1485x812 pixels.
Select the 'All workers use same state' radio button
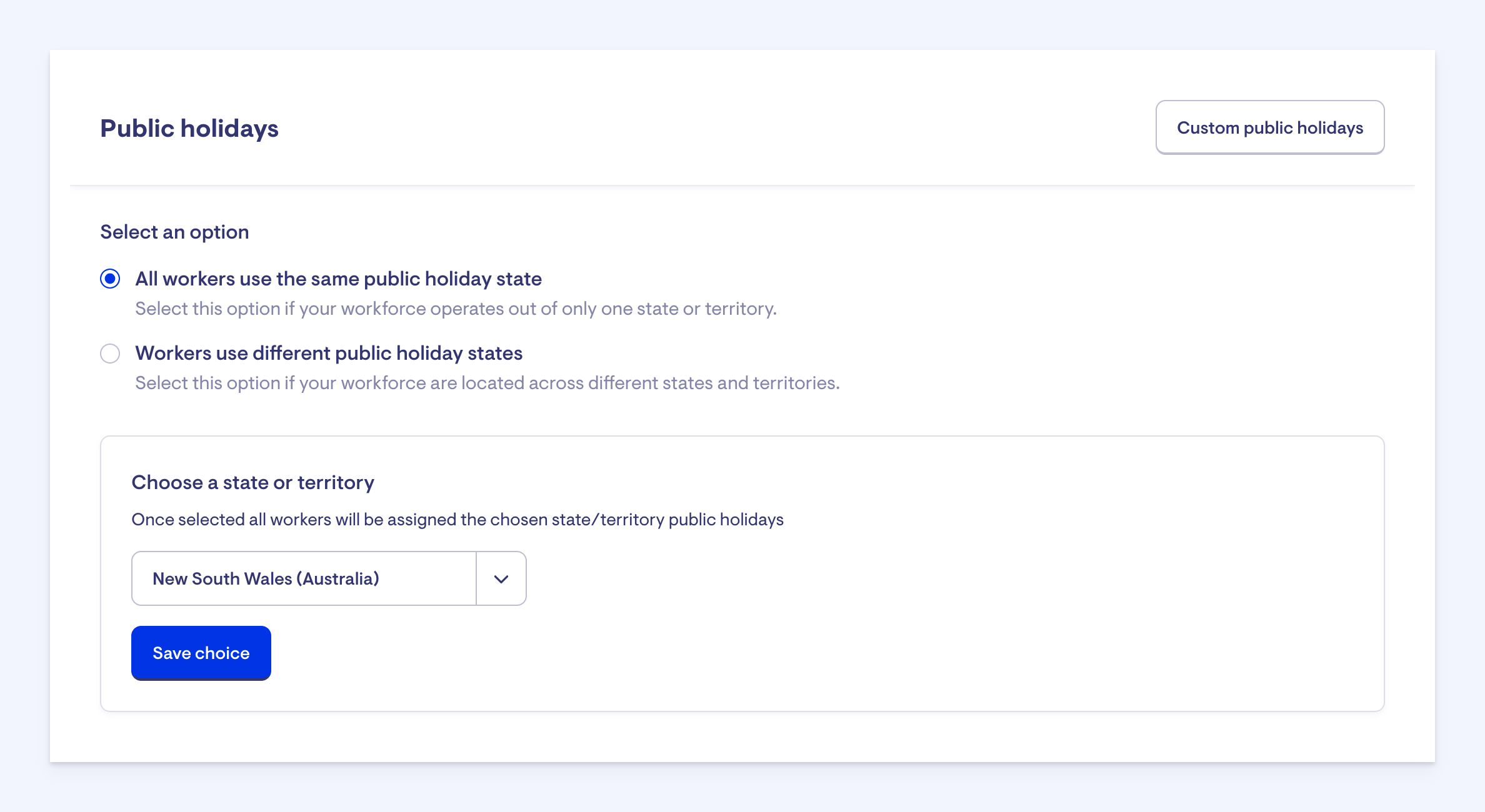[x=110, y=279]
